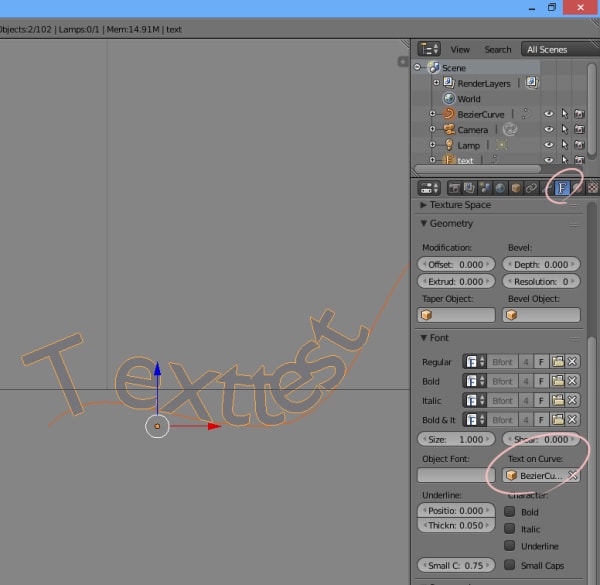Viewport: 600px width, 585px height.
Task: Expand the RenderLayers tree node
Action: [436, 83]
